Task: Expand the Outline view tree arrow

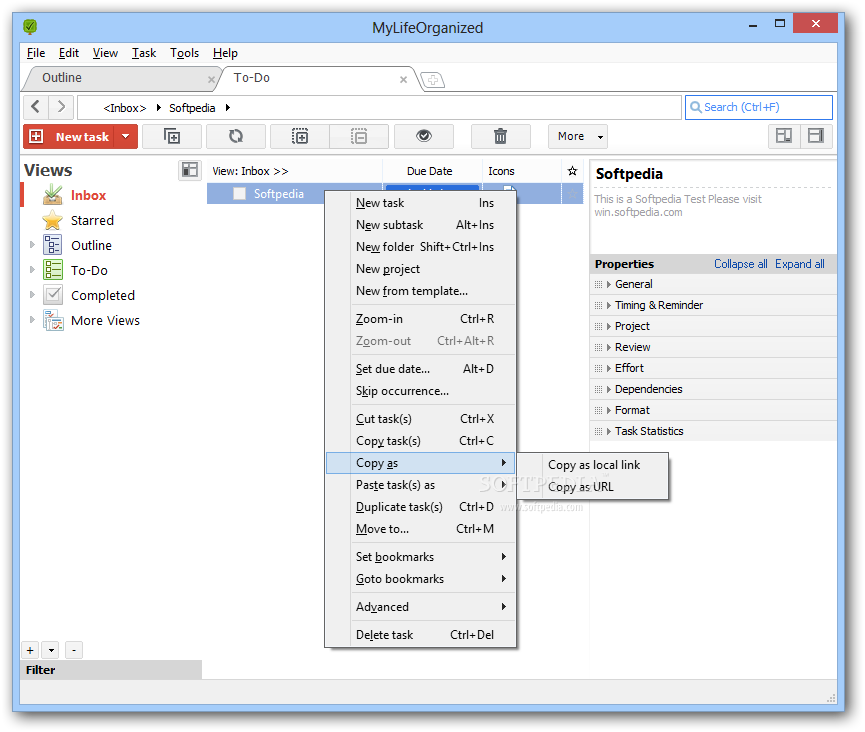Action: (32, 245)
